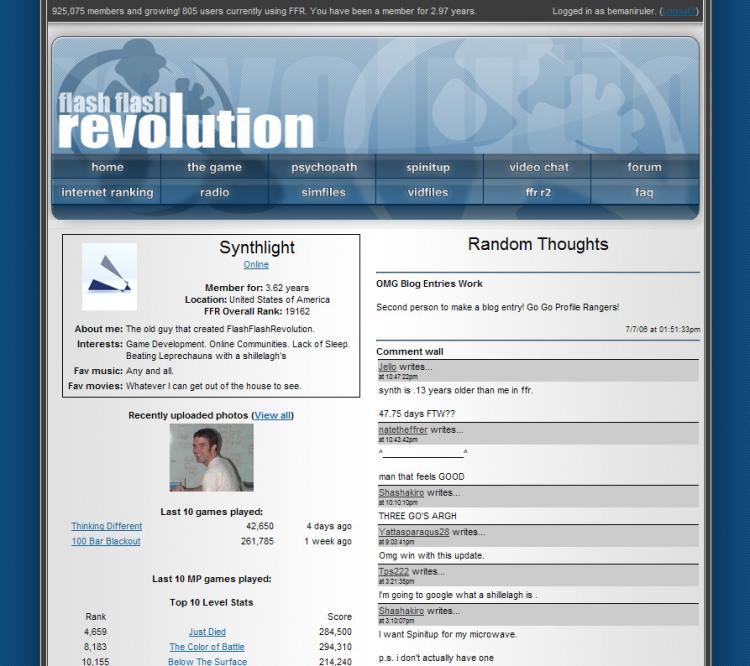The height and width of the screenshot is (666, 750).
Task: Open Just Died level link
Action: pos(207,632)
